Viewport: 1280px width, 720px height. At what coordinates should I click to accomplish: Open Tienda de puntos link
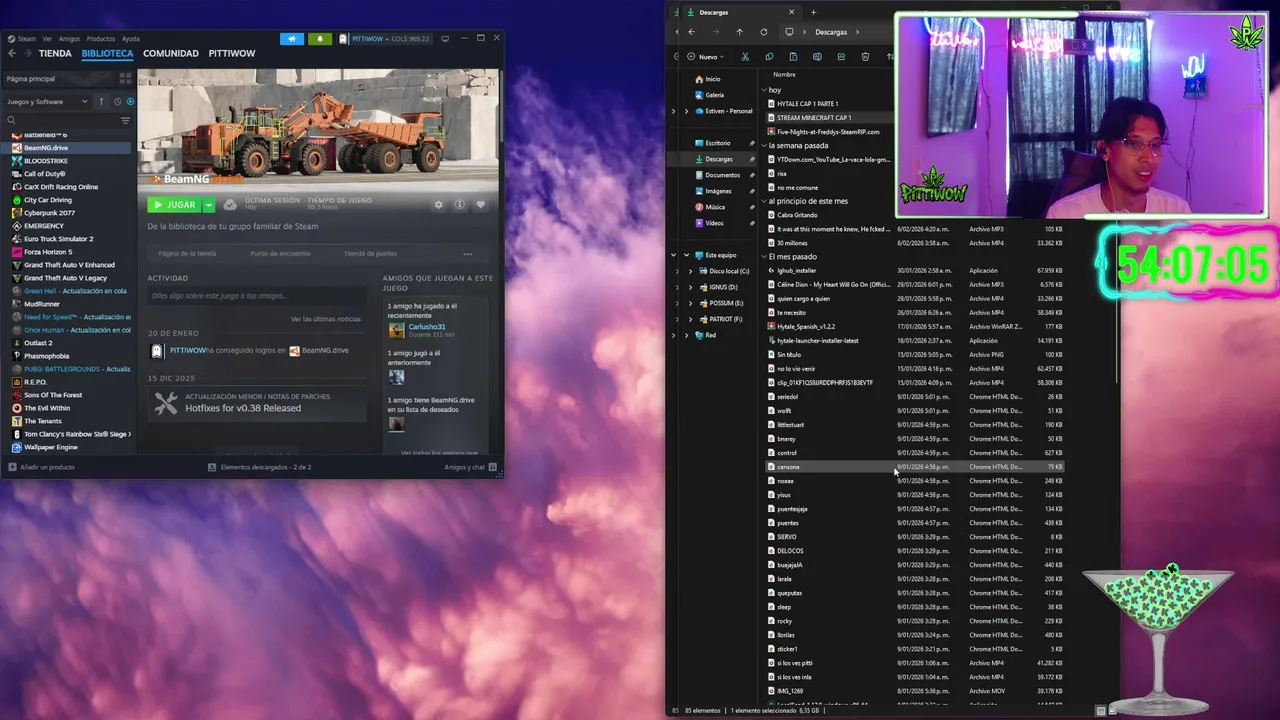tap(370, 253)
